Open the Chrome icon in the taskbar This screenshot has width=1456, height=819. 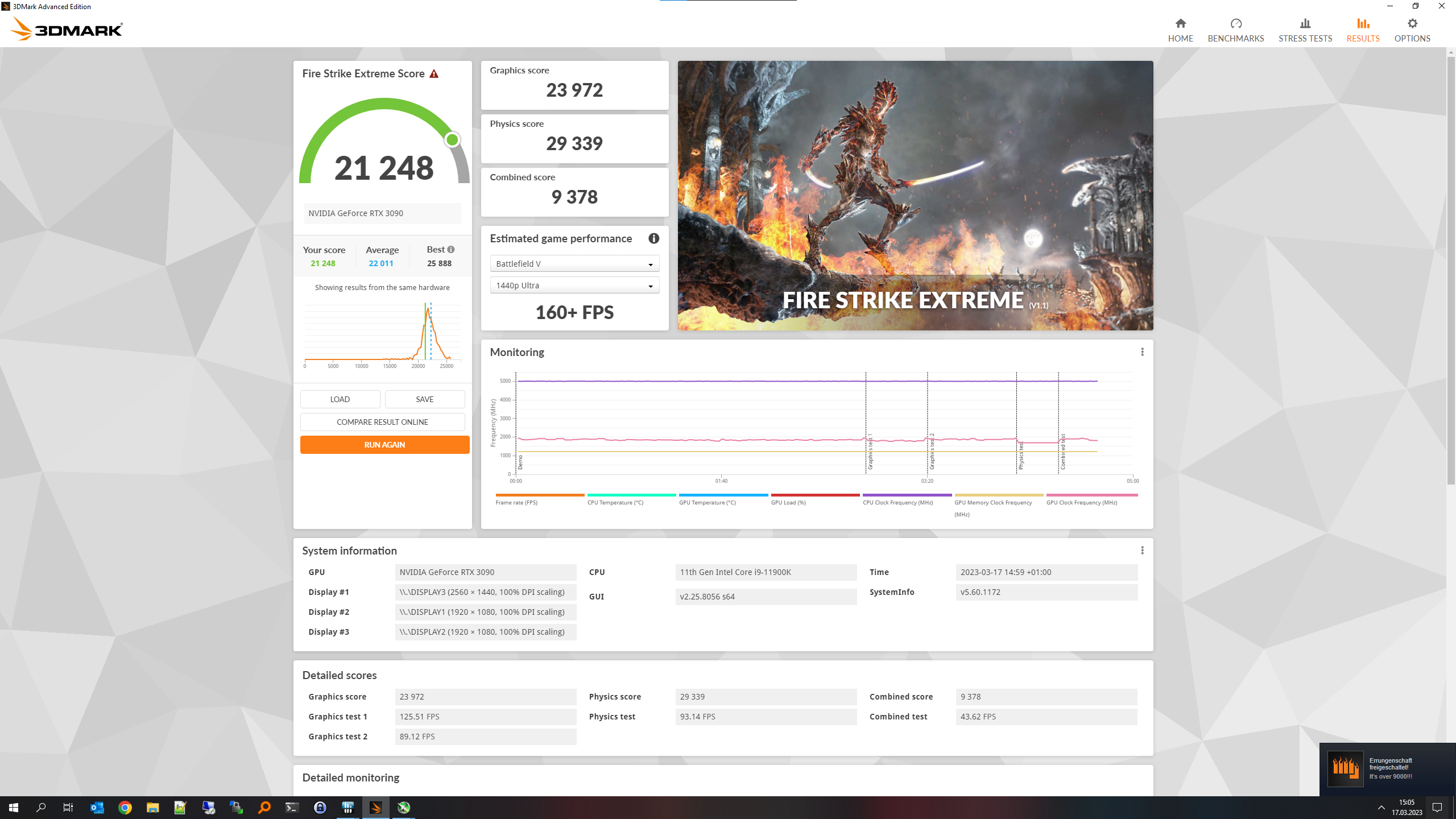[x=125, y=808]
